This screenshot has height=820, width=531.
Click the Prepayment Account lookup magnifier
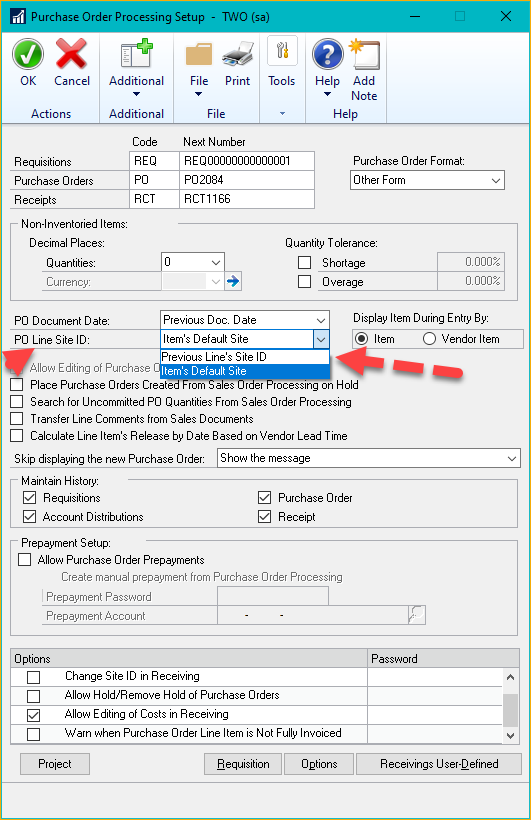click(416, 615)
